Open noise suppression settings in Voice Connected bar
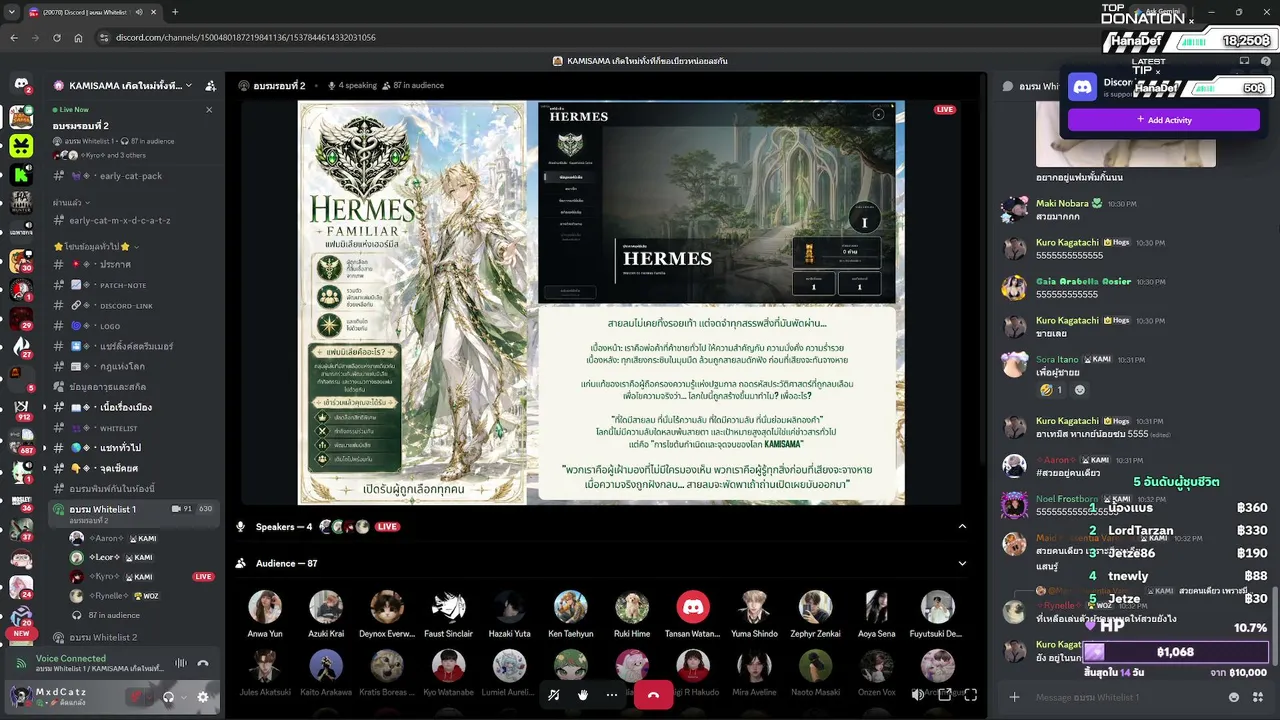The height and width of the screenshot is (720, 1280). 181,663
